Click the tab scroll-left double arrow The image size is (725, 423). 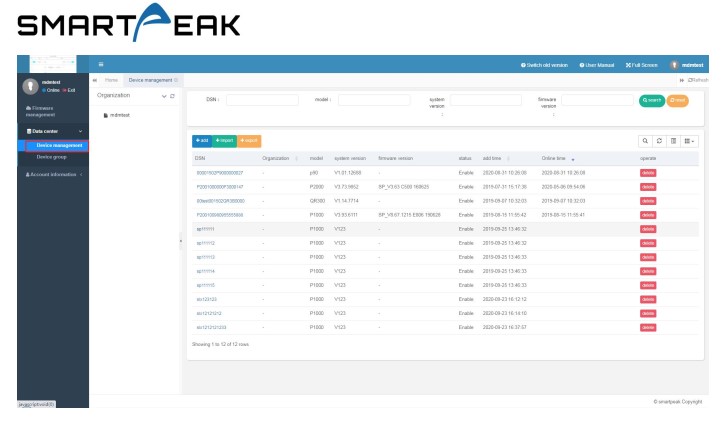pyautogui.click(x=95, y=80)
